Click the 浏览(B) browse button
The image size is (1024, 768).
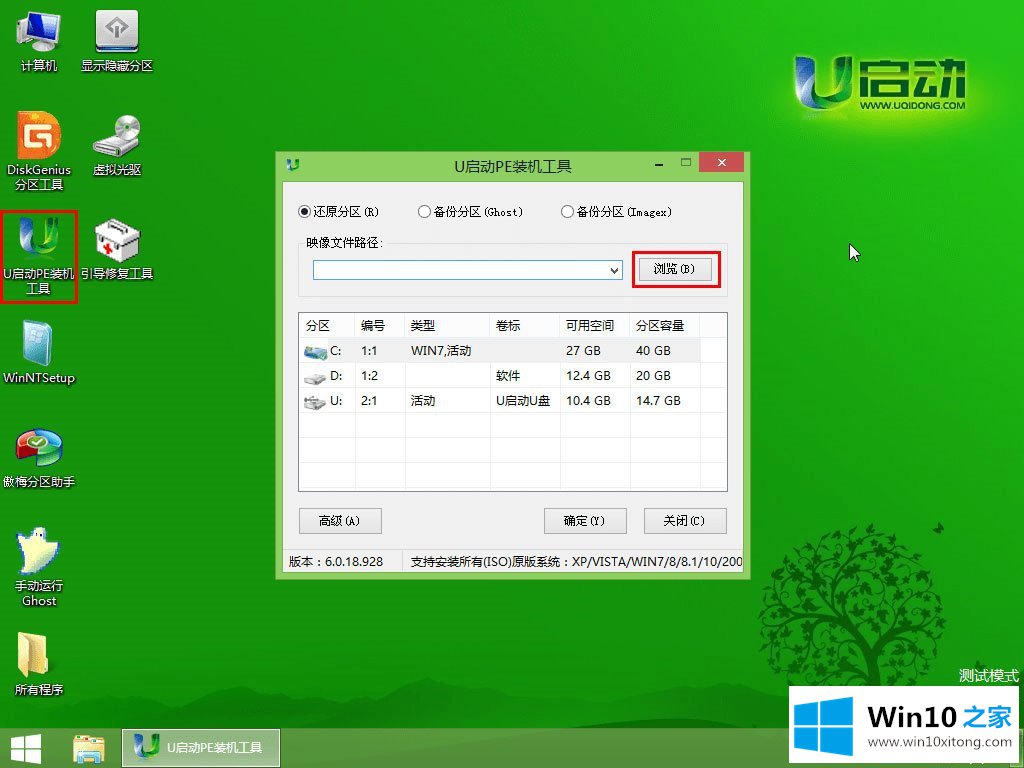[x=675, y=269]
